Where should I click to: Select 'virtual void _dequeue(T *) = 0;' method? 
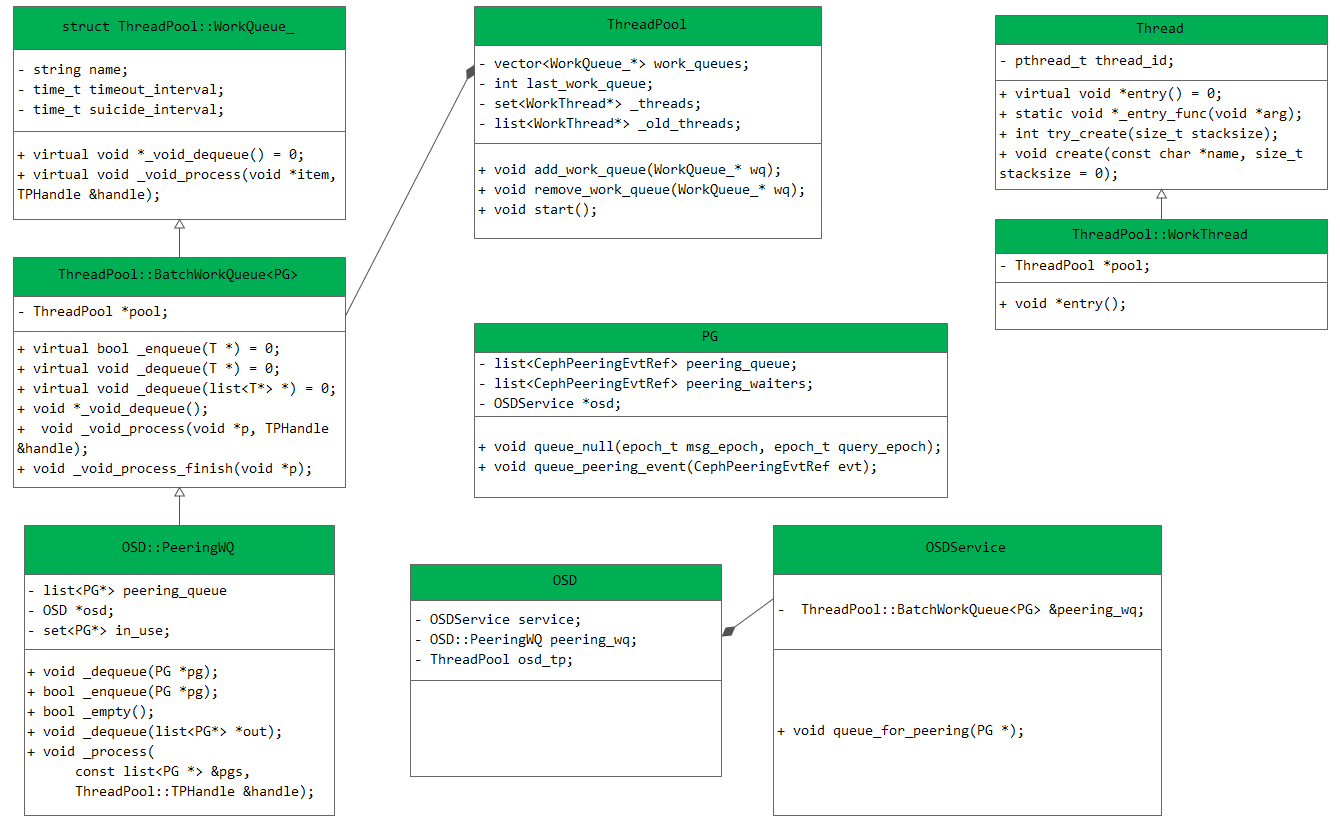point(149,368)
